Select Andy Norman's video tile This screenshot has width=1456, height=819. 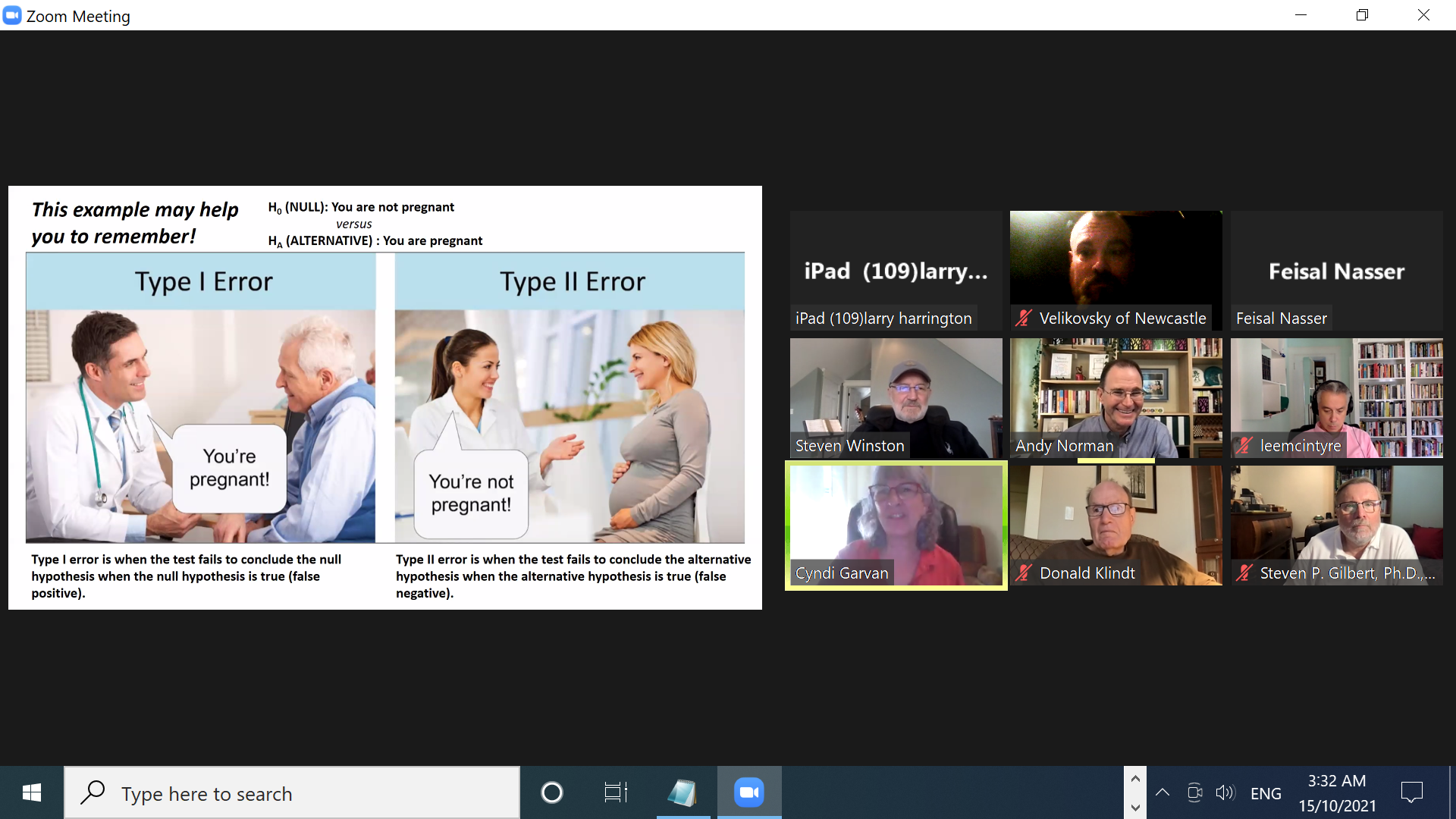(1116, 397)
